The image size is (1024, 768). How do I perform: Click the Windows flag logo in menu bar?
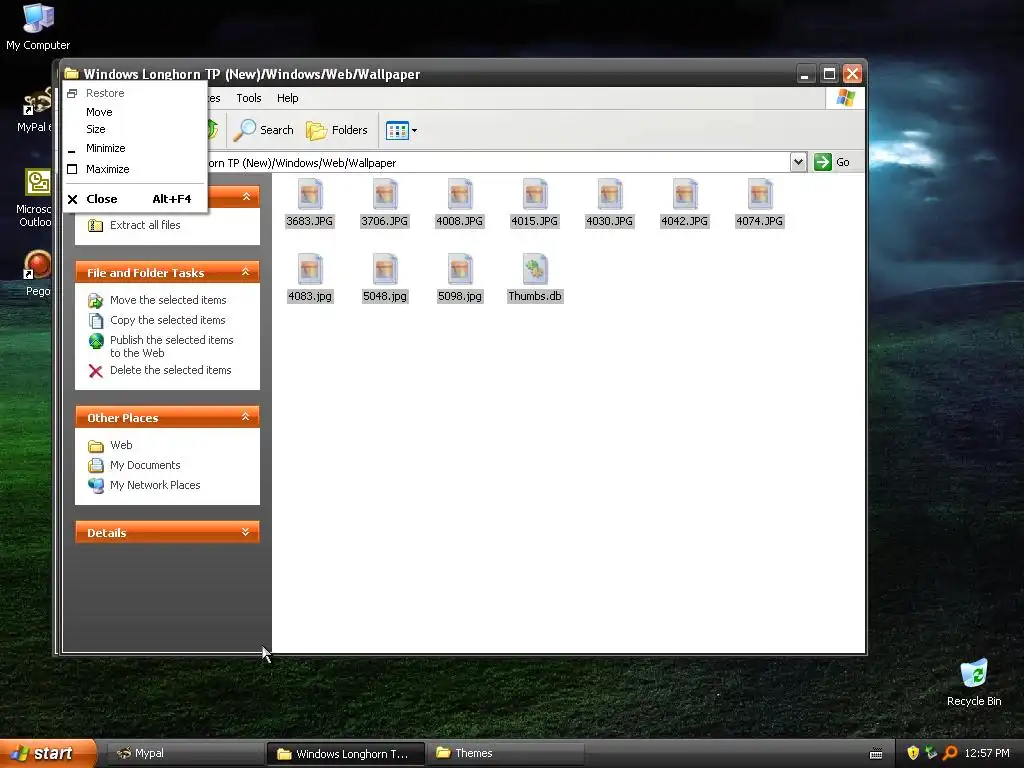pos(846,98)
